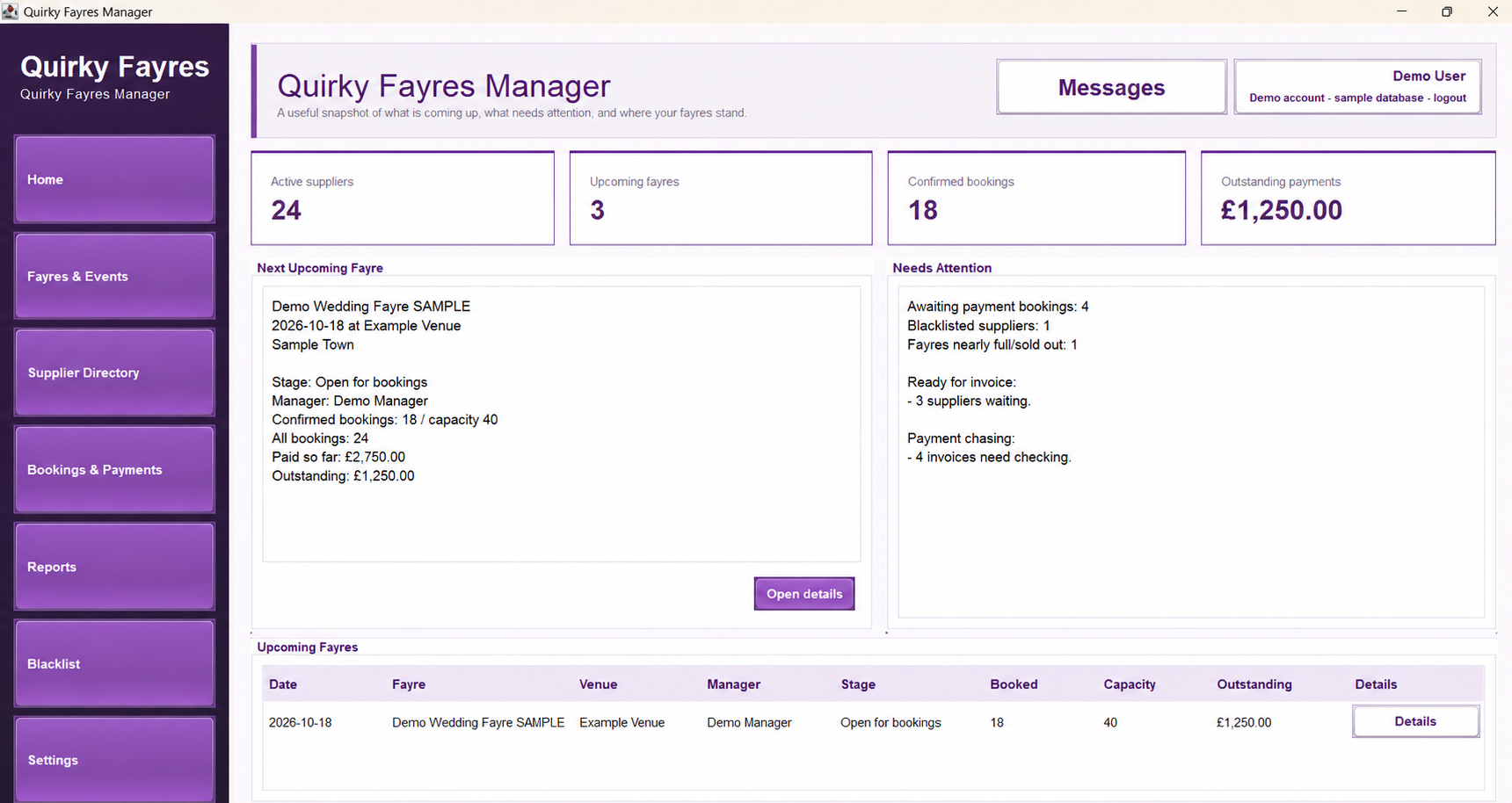Open the Supplier Directory
Viewport: 1512px width, 803px height.
[x=114, y=373]
